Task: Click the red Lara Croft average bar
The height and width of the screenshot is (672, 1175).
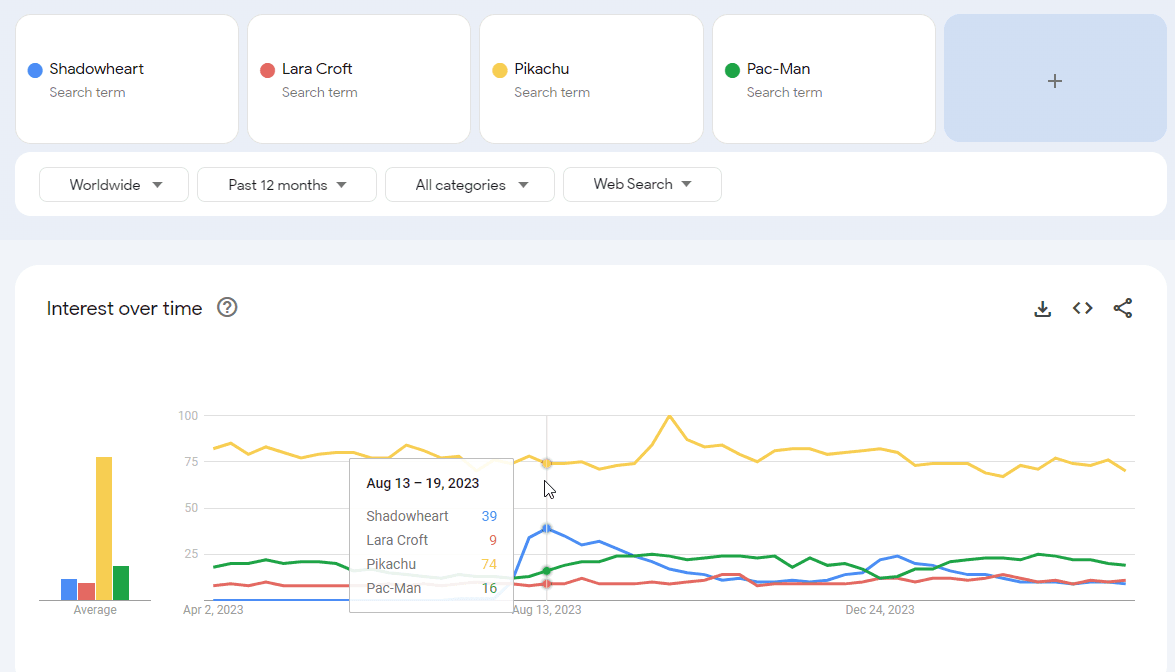Action: pyautogui.click(x=86, y=591)
